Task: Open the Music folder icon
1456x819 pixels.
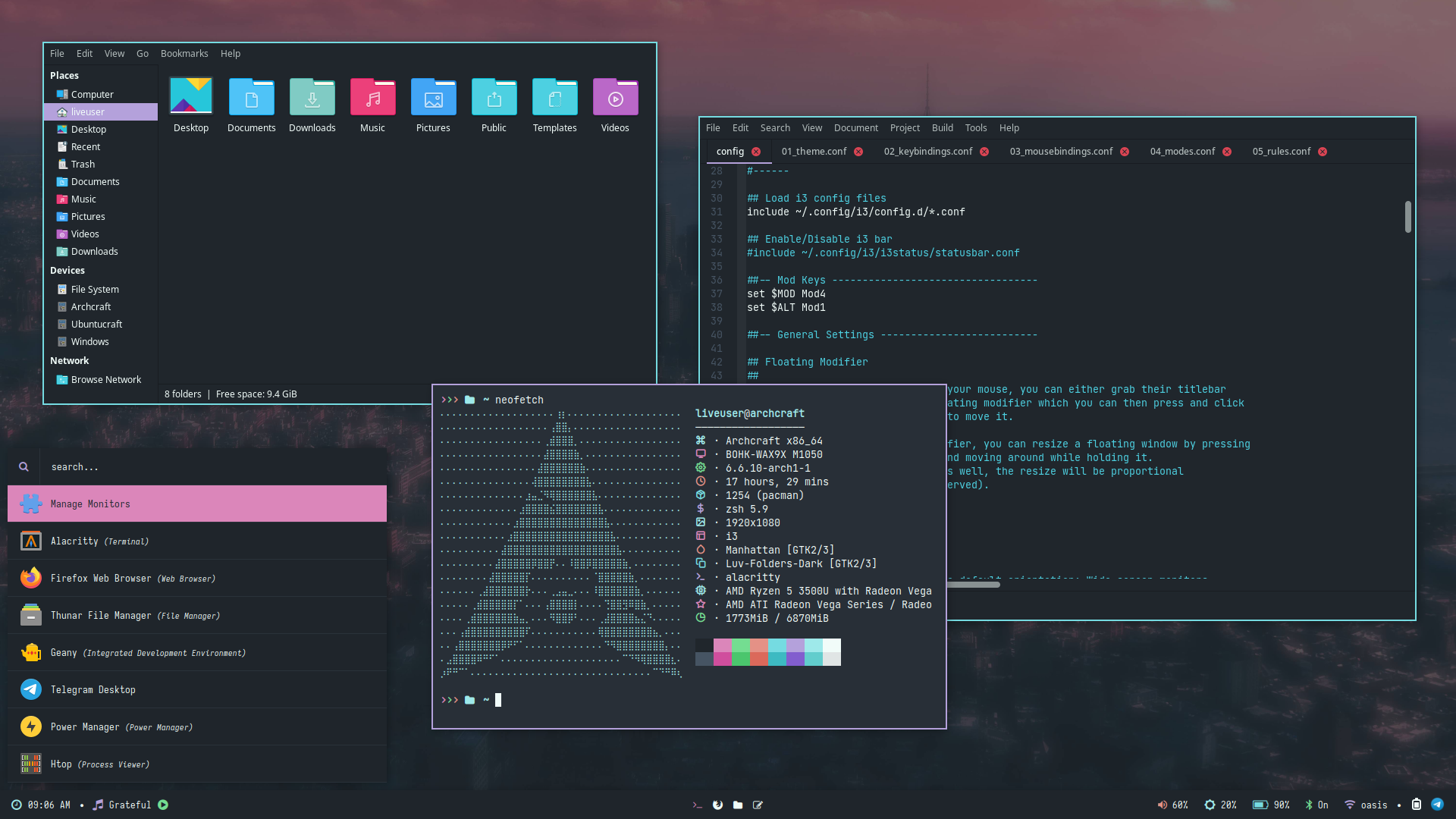Action: click(372, 99)
